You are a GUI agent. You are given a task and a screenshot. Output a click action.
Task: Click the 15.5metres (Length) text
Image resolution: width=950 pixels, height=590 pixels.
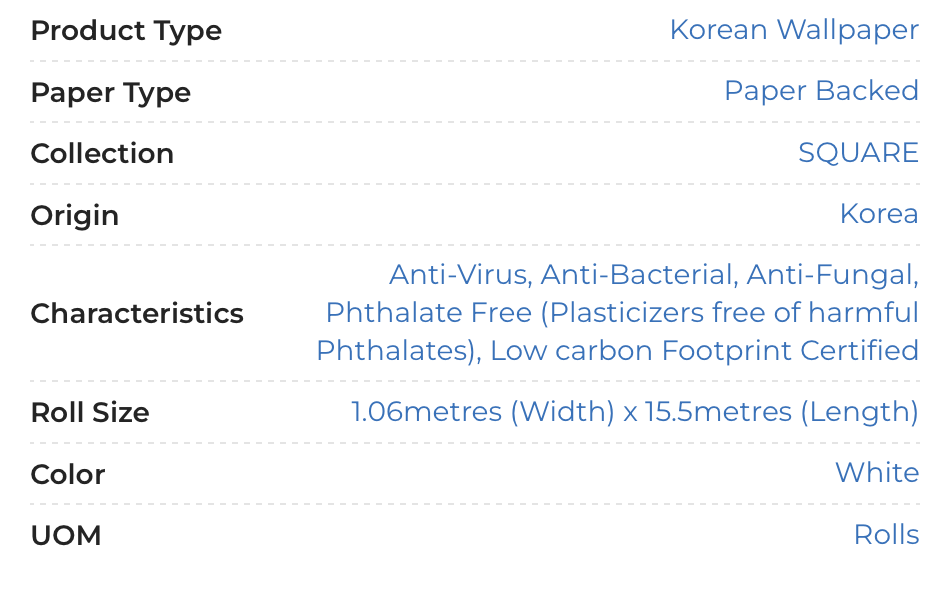(782, 413)
